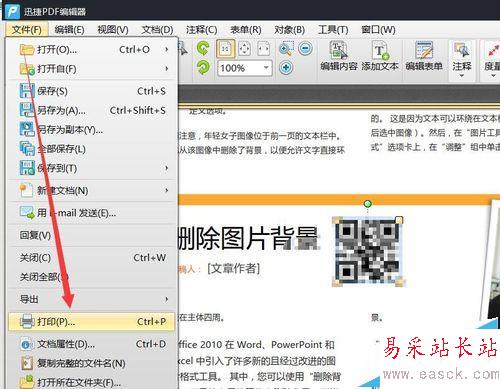
Task: Select the actual size 1:1 page icon
Action: [x=226, y=49]
